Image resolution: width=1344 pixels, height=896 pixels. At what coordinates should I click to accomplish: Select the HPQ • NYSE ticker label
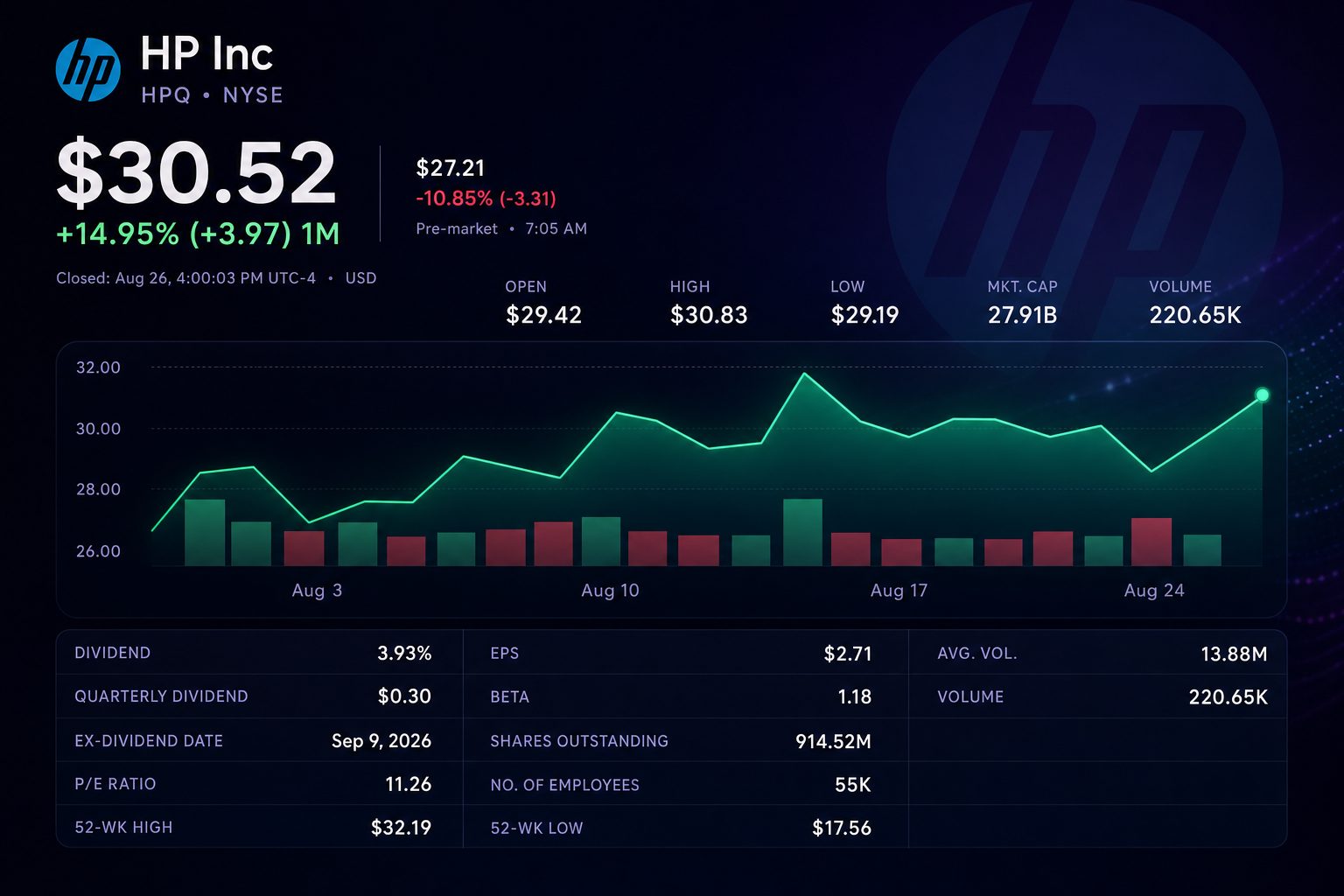(x=212, y=95)
